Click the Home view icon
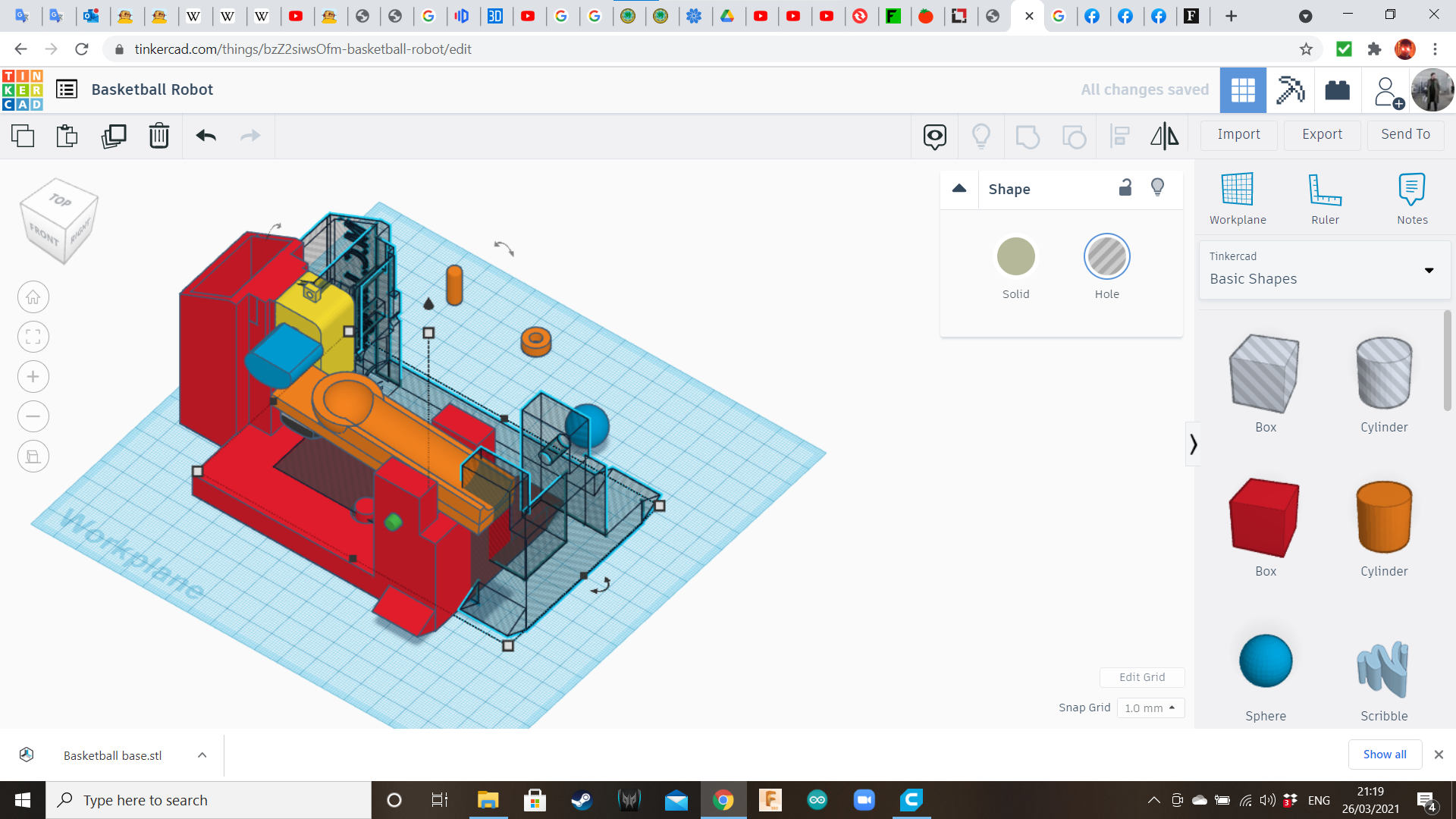This screenshot has width=1456, height=819. [x=33, y=297]
